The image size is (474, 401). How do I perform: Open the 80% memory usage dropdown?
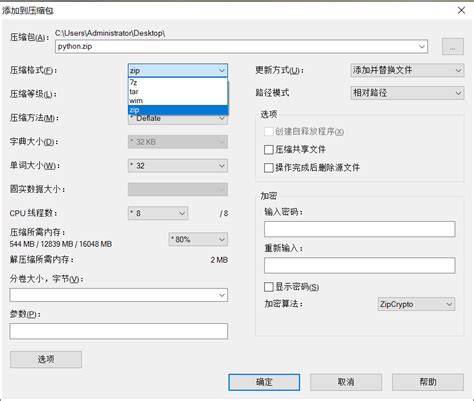click(198, 239)
